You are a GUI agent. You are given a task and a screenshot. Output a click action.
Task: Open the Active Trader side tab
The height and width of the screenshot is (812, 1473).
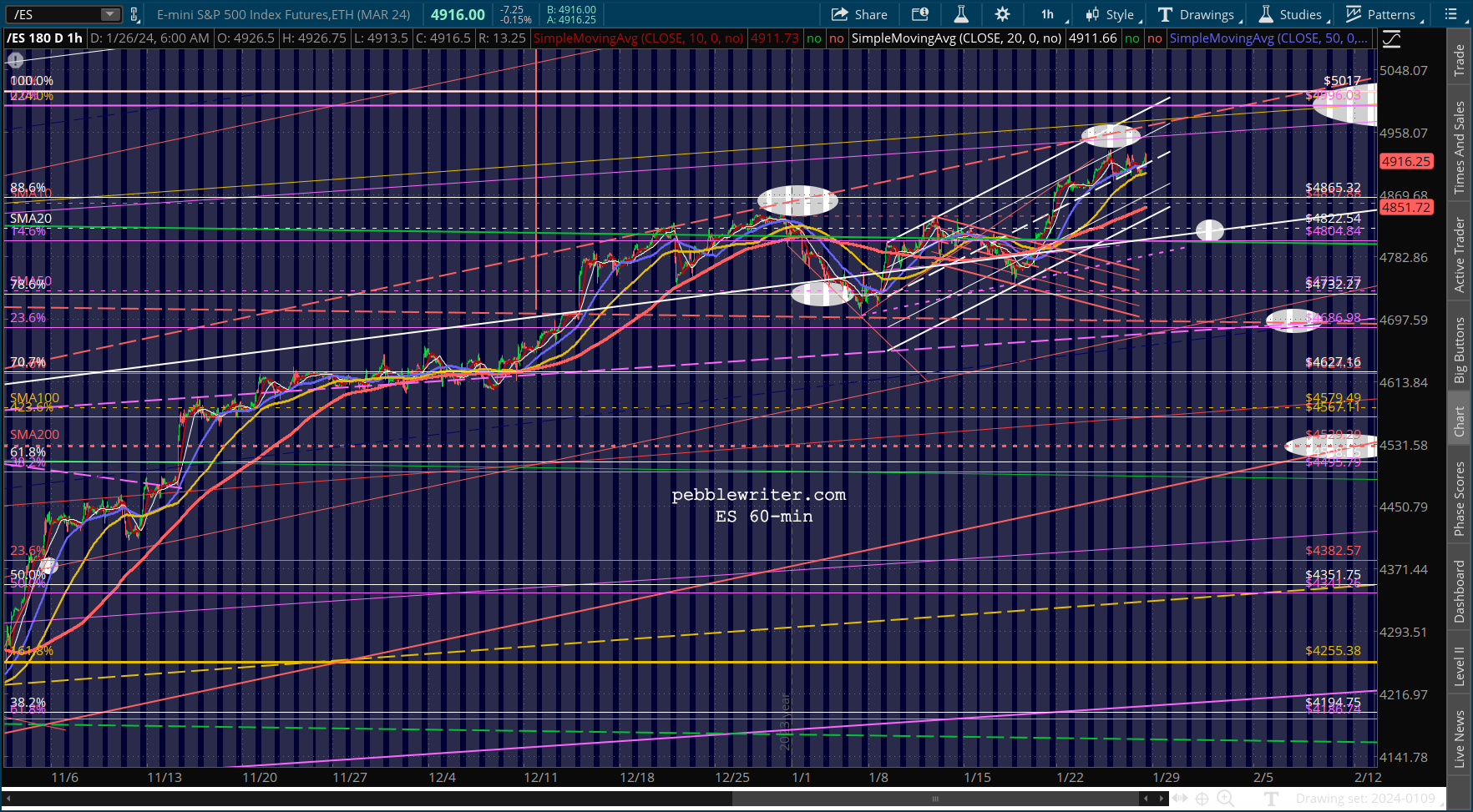coord(1460,255)
